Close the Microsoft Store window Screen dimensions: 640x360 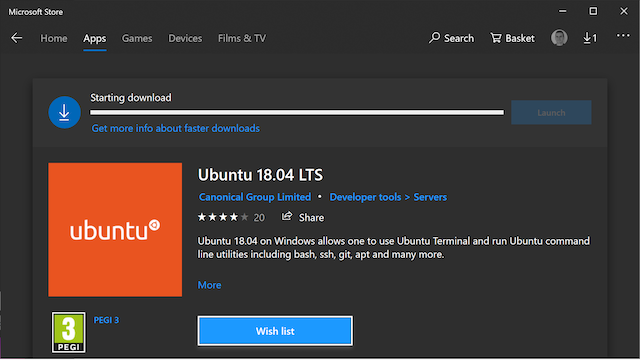tap(624, 11)
